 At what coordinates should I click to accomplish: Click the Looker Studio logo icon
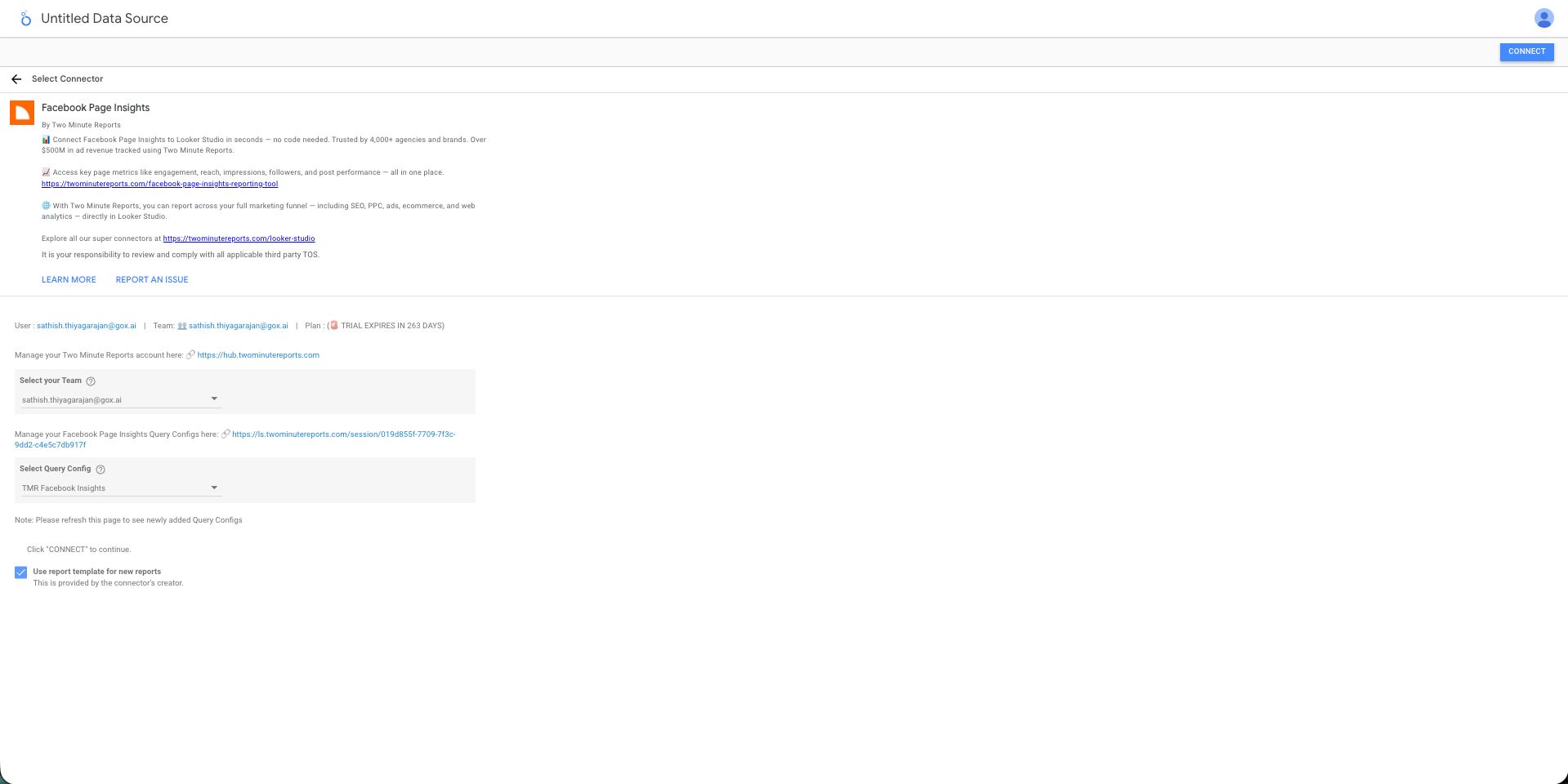click(x=25, y=18)
